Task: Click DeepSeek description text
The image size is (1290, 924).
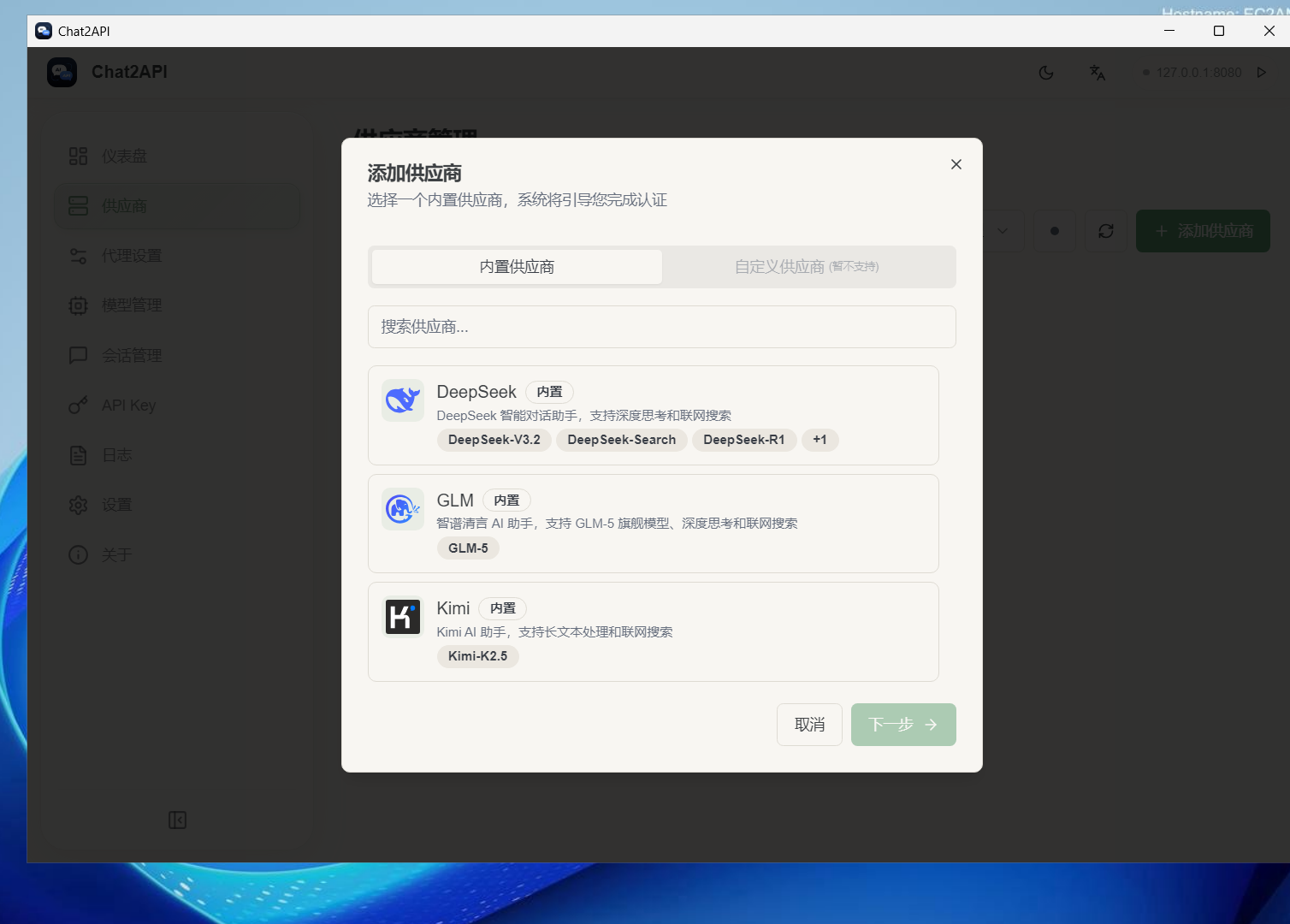Action: (x=584, y=416)
